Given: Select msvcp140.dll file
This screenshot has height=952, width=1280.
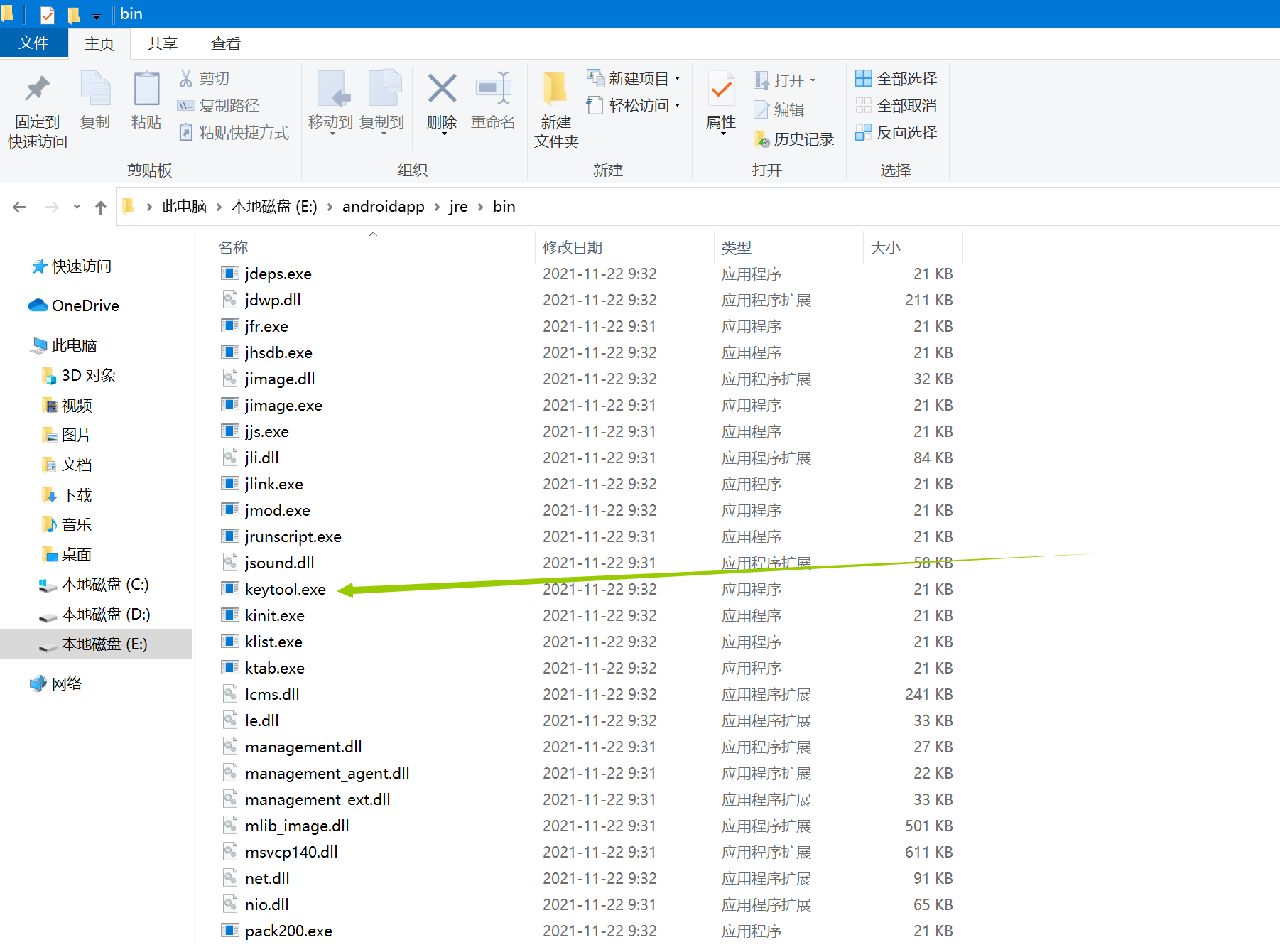Looking at the screenshot, I should [x=291, y=852].
